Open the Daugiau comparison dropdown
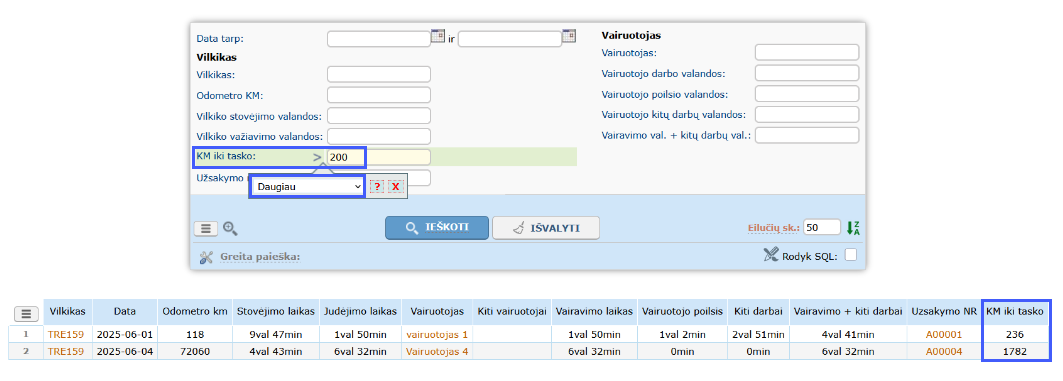Image resolution: width=1063 pixels, height=381 pixels. click(308, 186)
